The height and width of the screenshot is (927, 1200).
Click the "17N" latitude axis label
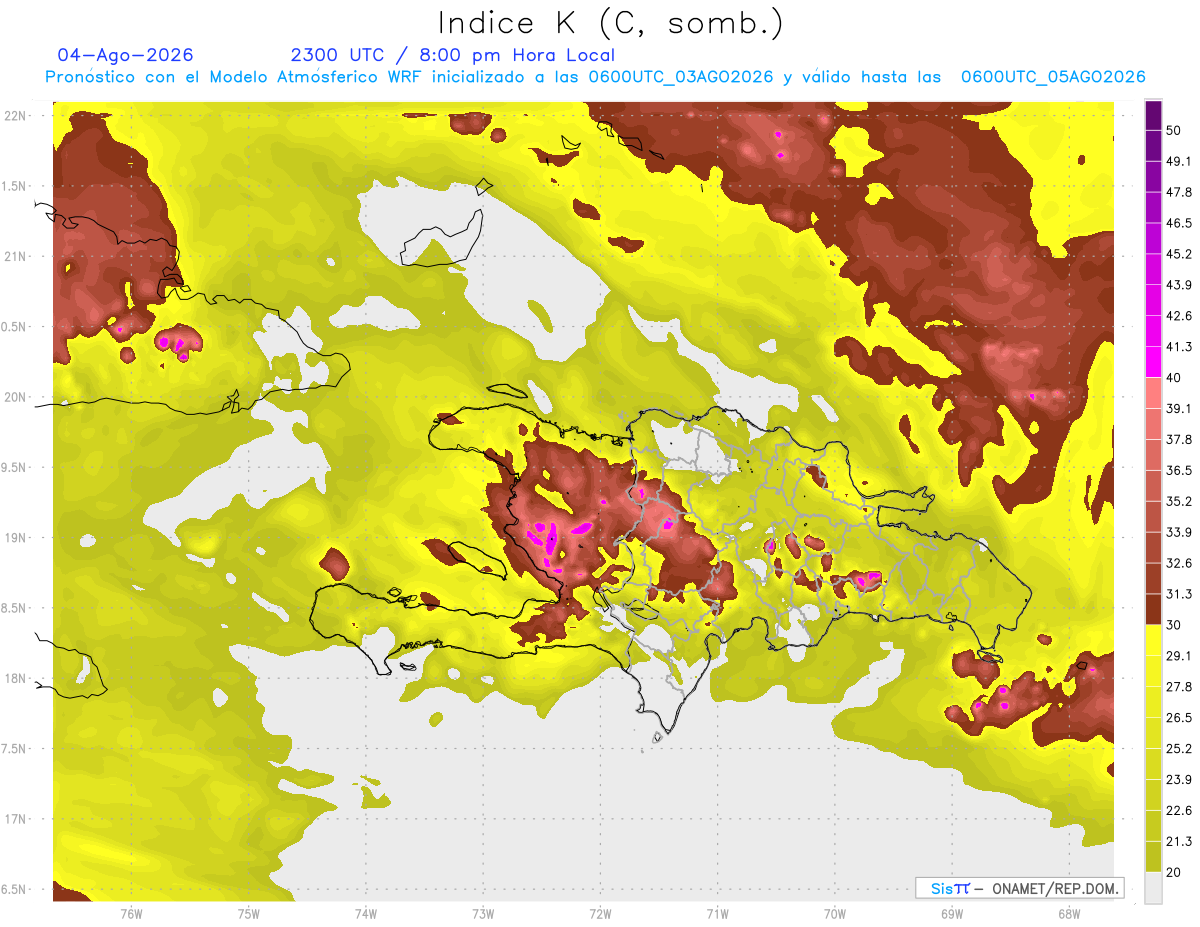(x=16, y=819)
